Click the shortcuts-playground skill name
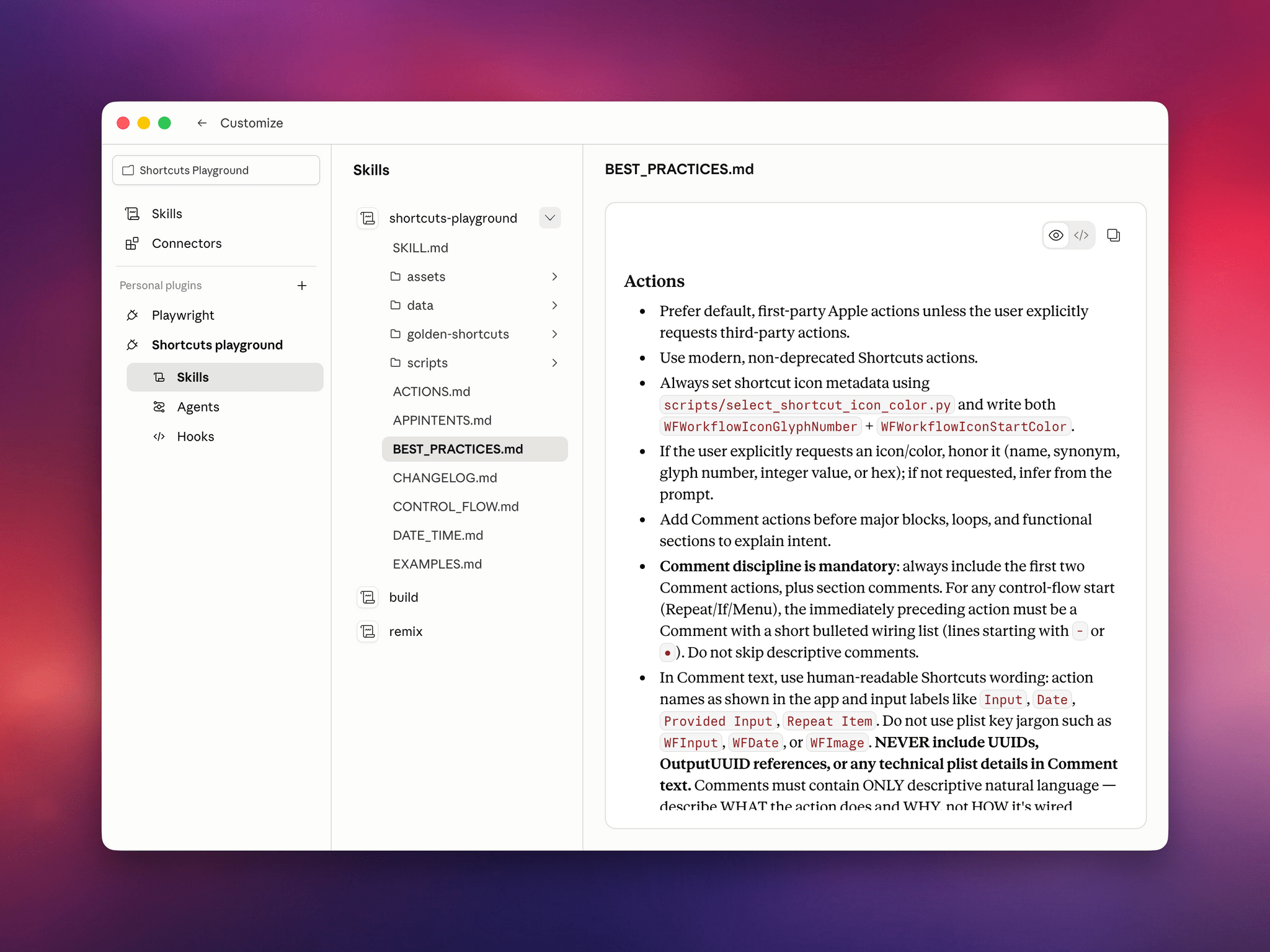 point(453,218)
